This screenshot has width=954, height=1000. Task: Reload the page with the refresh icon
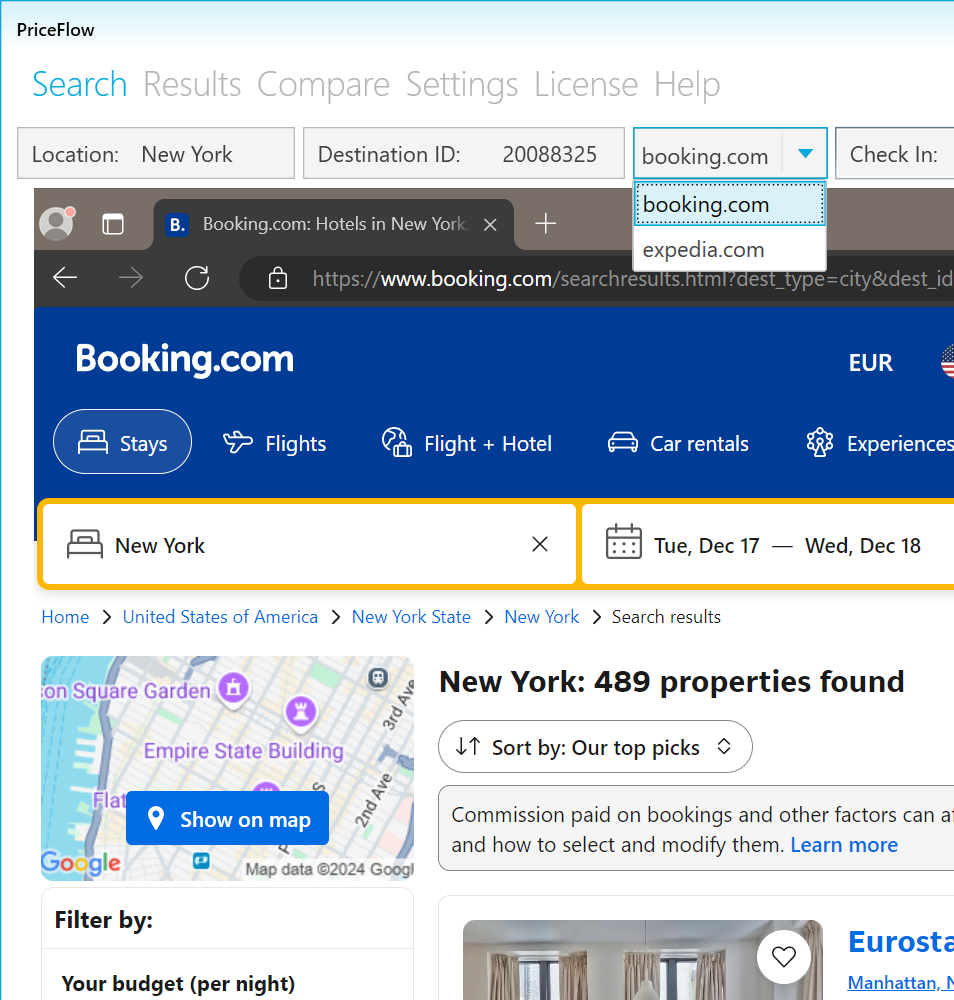click(x=197, y=278)
